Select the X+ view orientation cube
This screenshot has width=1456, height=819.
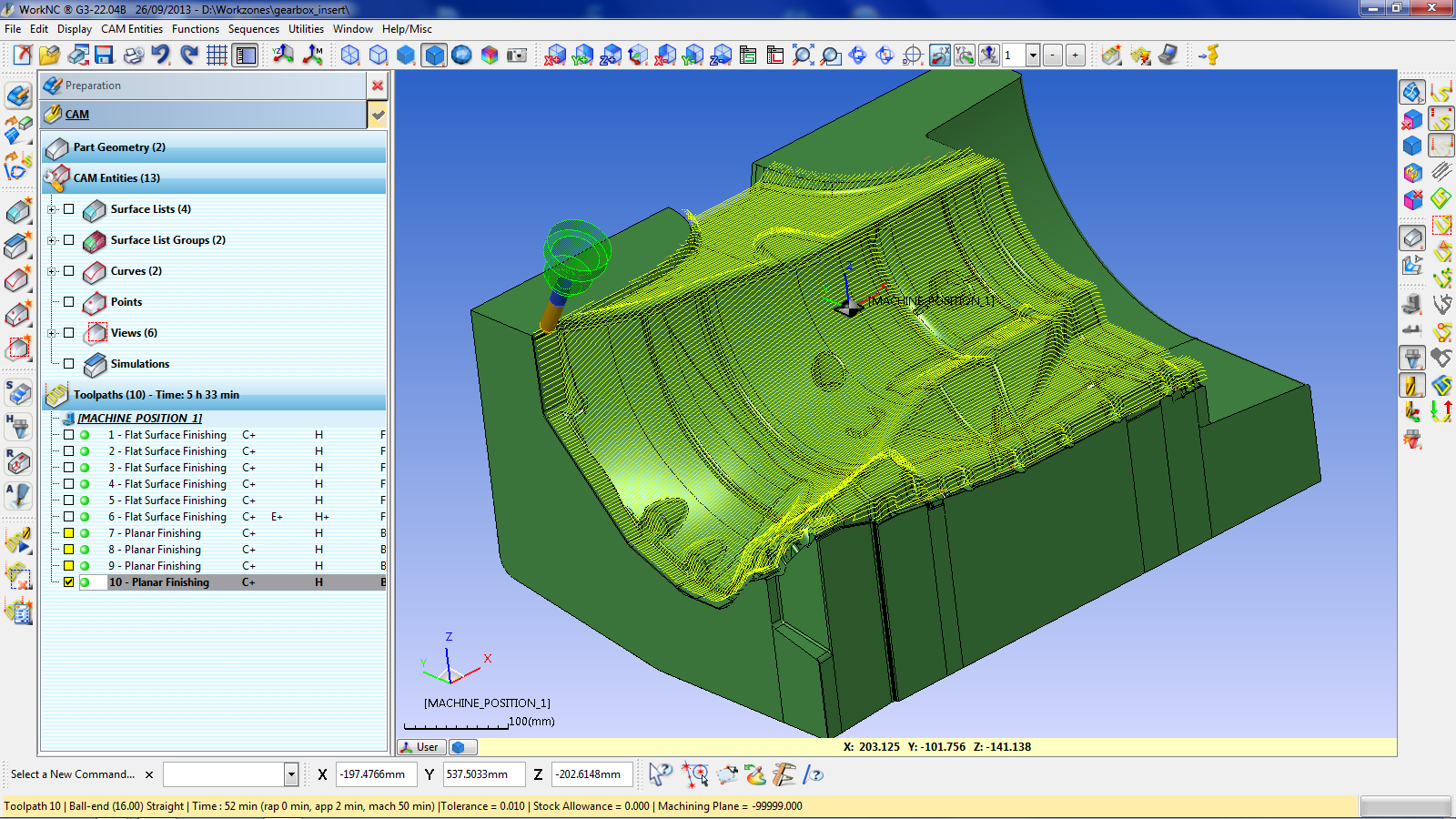555,56
